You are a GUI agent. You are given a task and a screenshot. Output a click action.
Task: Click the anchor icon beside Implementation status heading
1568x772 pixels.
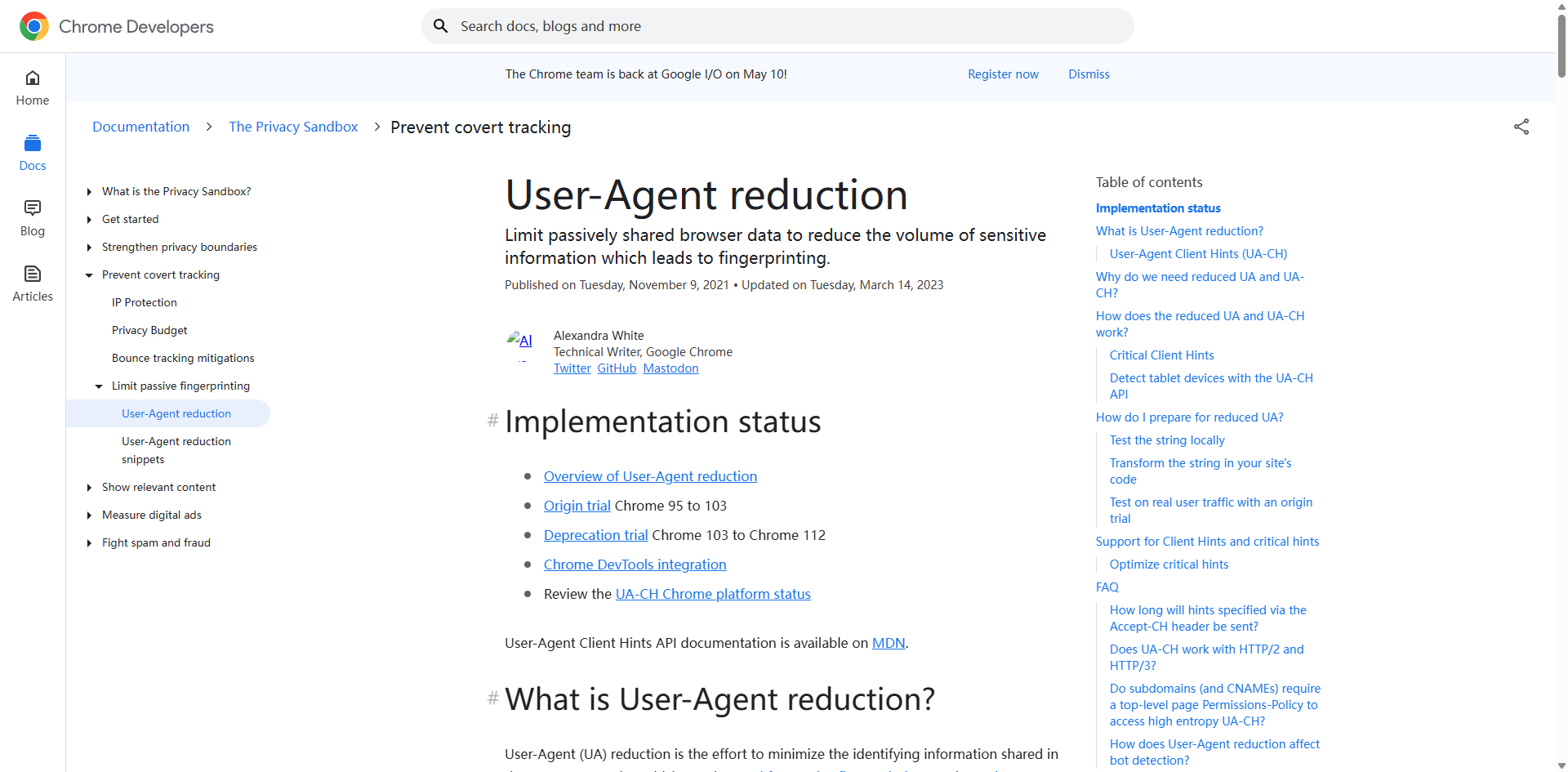click(x=492, y=421)
